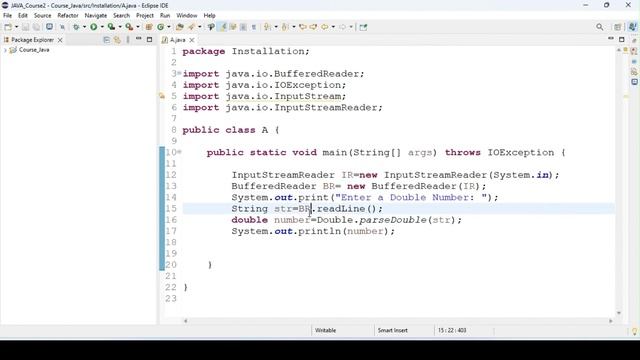The width and height of the screenshot is (640, 360).
Task: Open a Terminal from the toolbar
Action: [49, 27]
